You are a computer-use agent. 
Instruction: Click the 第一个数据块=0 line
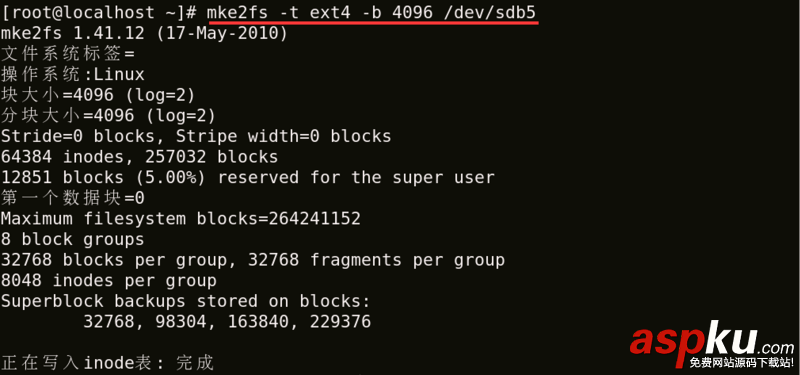(73, 198)
